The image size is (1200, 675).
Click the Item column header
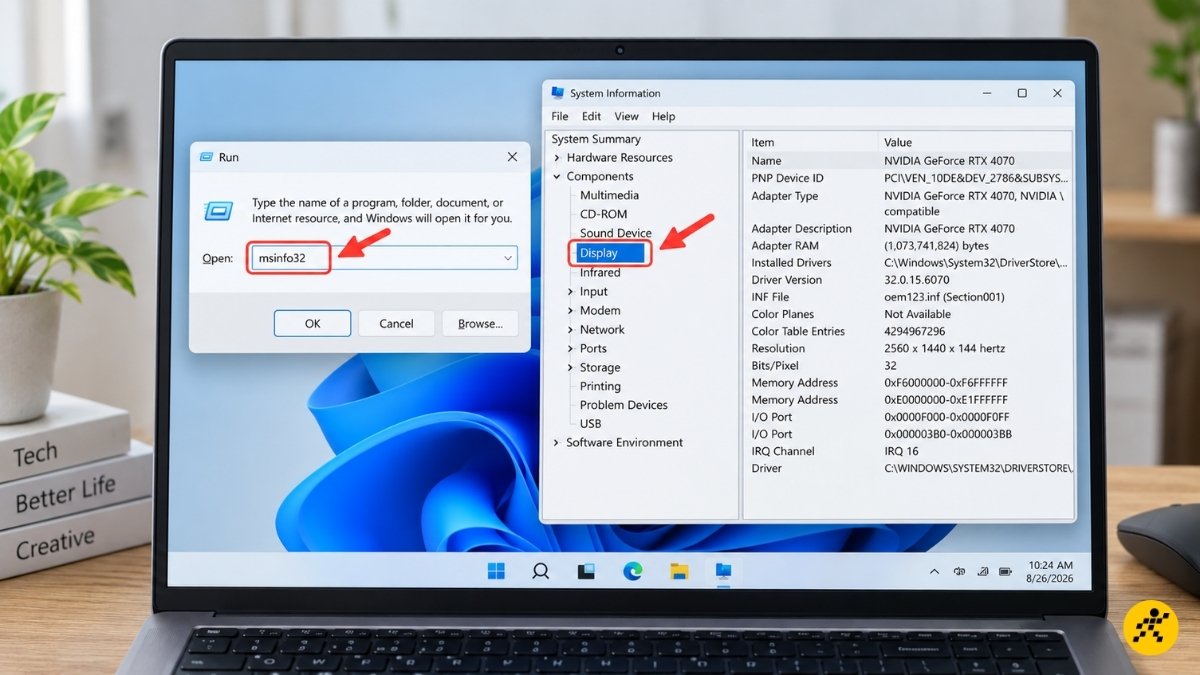811,142
